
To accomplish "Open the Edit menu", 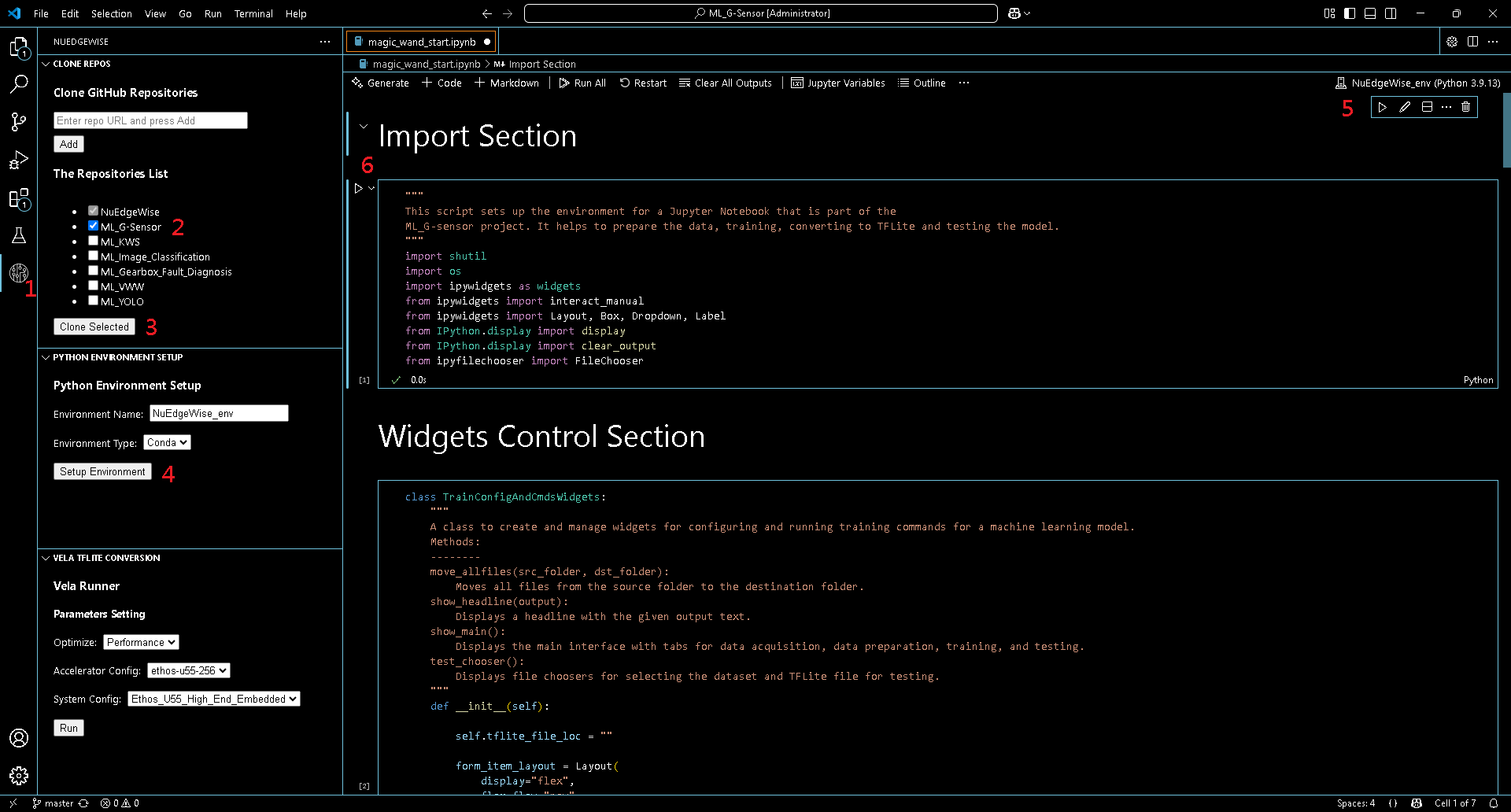I will point(70,13).
